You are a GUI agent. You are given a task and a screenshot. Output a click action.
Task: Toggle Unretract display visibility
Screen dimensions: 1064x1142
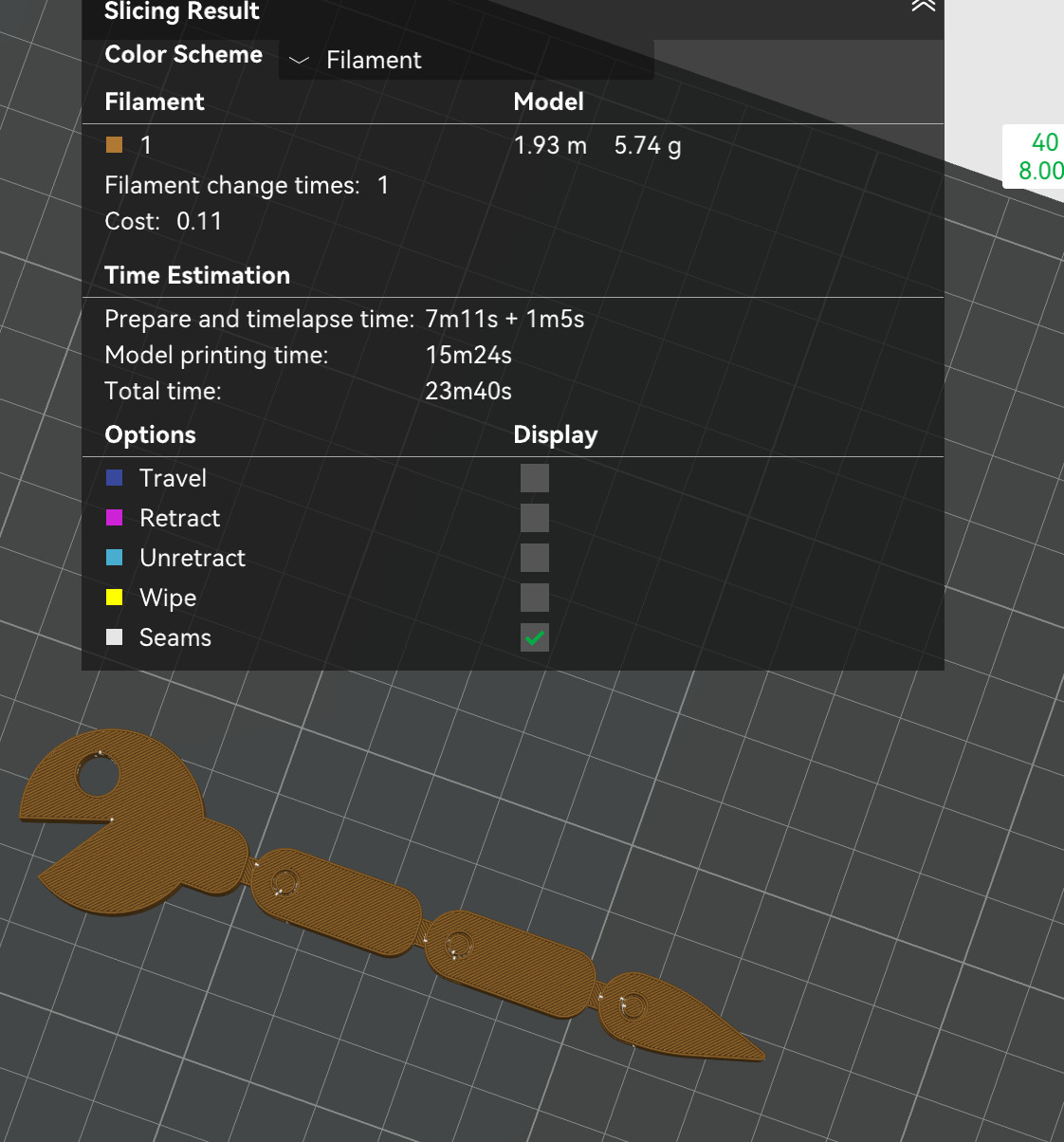(x=534, y=557)
